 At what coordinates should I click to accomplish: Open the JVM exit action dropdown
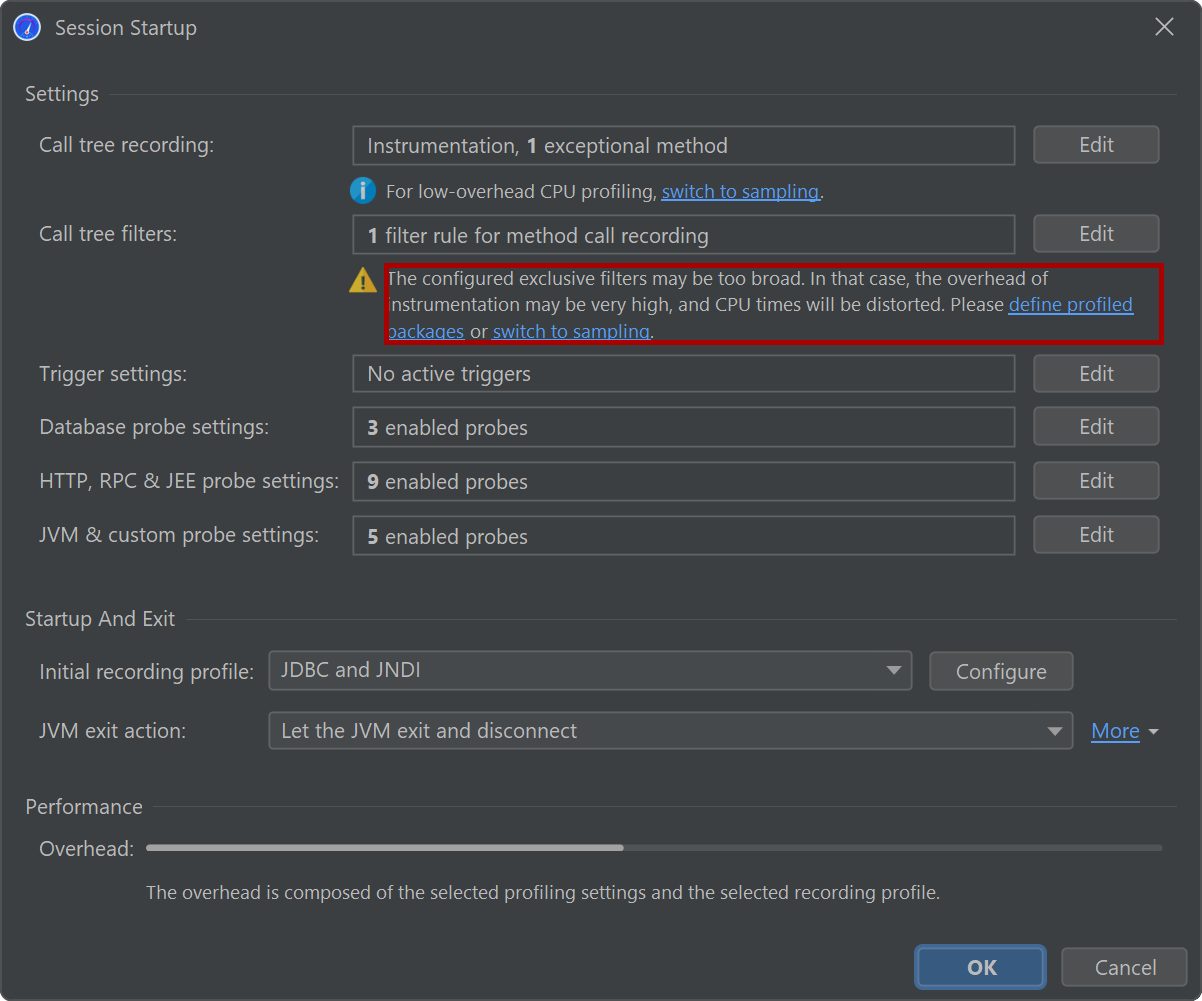pos(670,731)
